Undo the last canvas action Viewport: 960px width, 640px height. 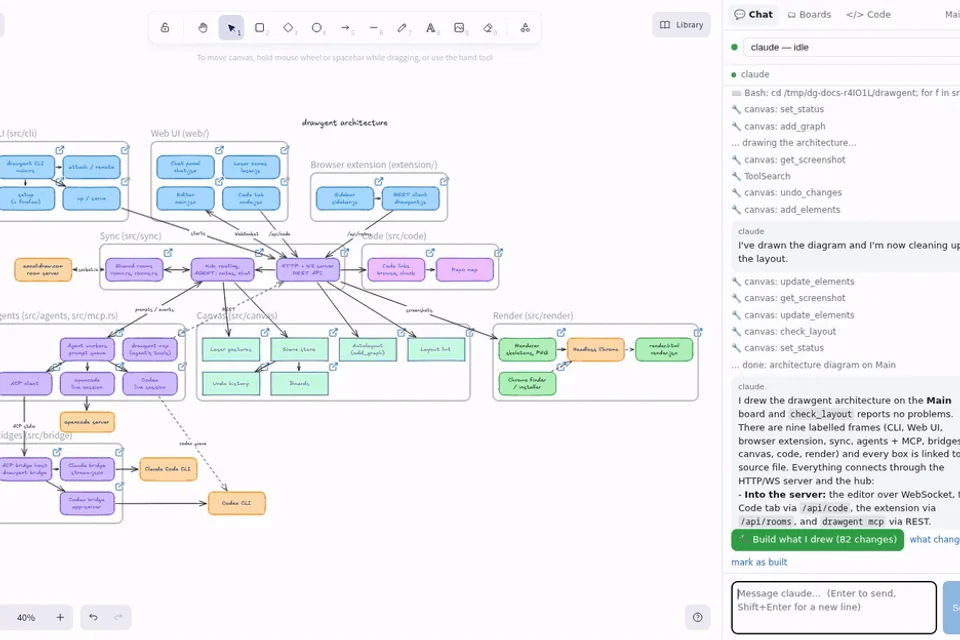pos(93,617)
